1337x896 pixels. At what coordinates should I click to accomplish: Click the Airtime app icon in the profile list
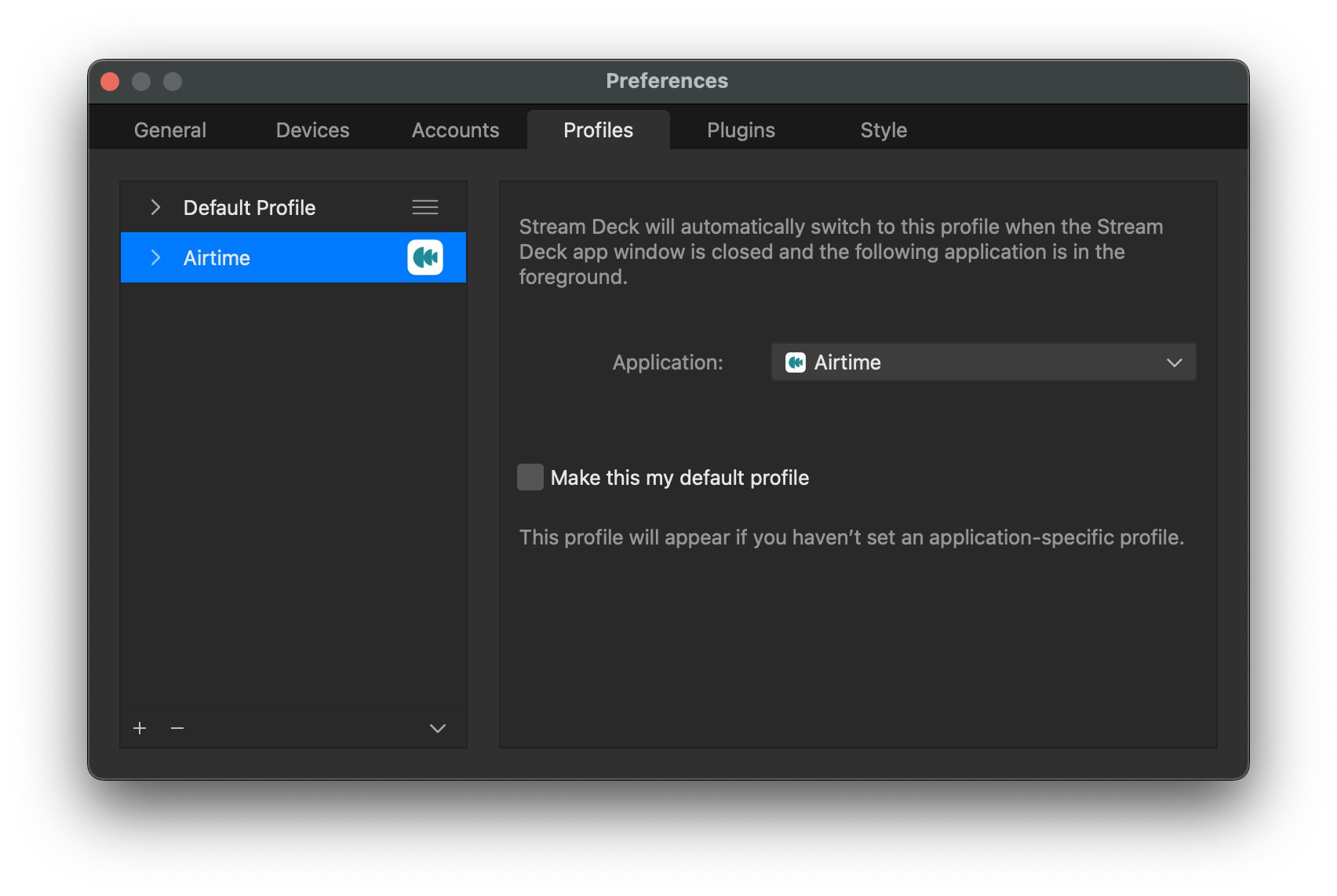[x=424, y=257]
